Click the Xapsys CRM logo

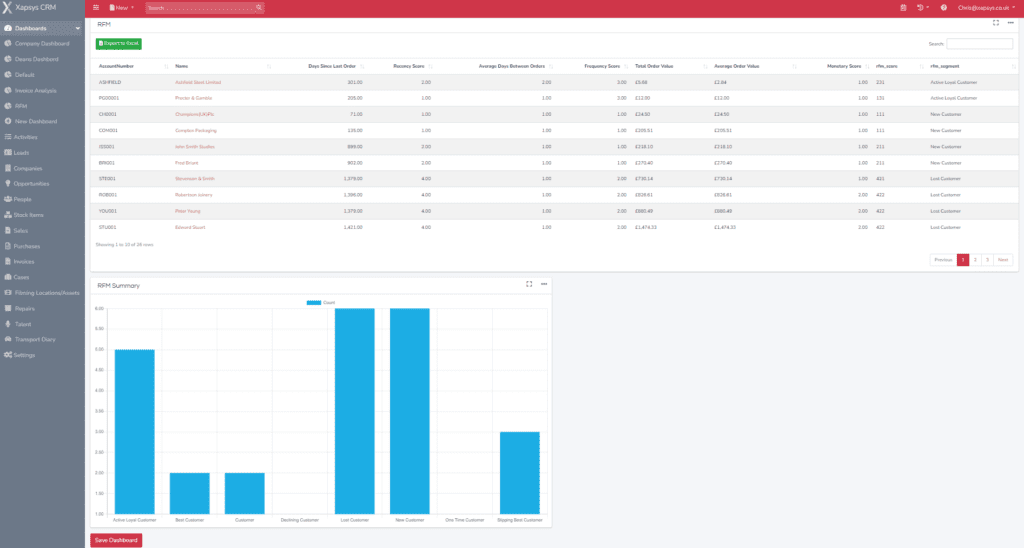pos(29,8)
